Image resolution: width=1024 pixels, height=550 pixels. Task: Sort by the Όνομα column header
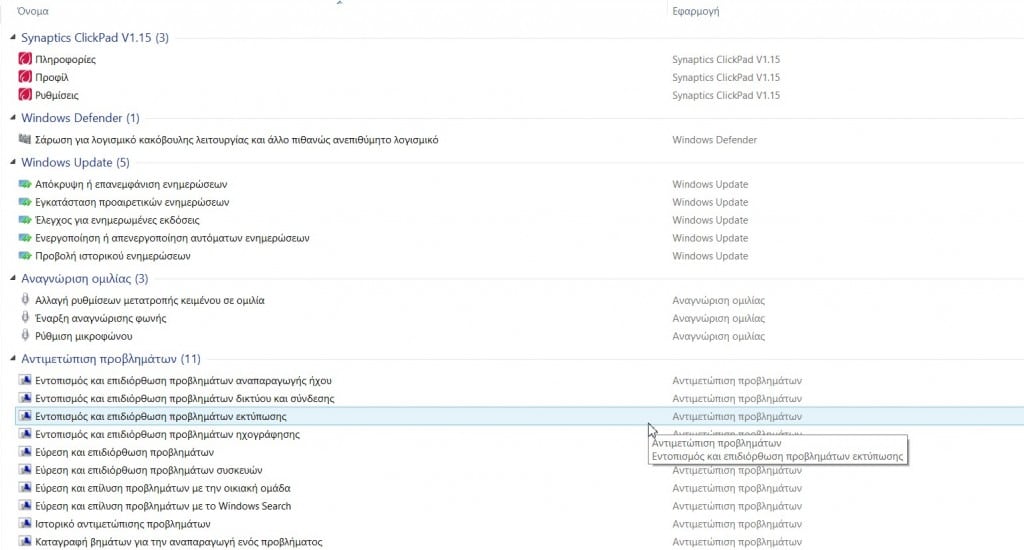click(x=33, y=11)
